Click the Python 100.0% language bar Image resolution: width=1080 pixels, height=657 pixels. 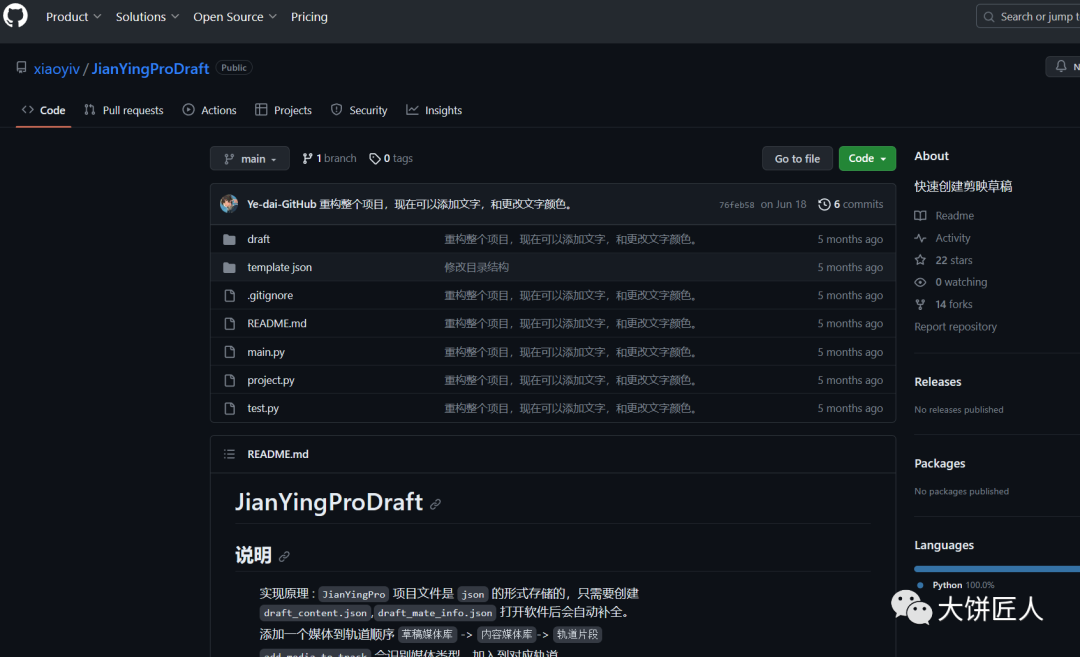click(x=1000, y=568)
